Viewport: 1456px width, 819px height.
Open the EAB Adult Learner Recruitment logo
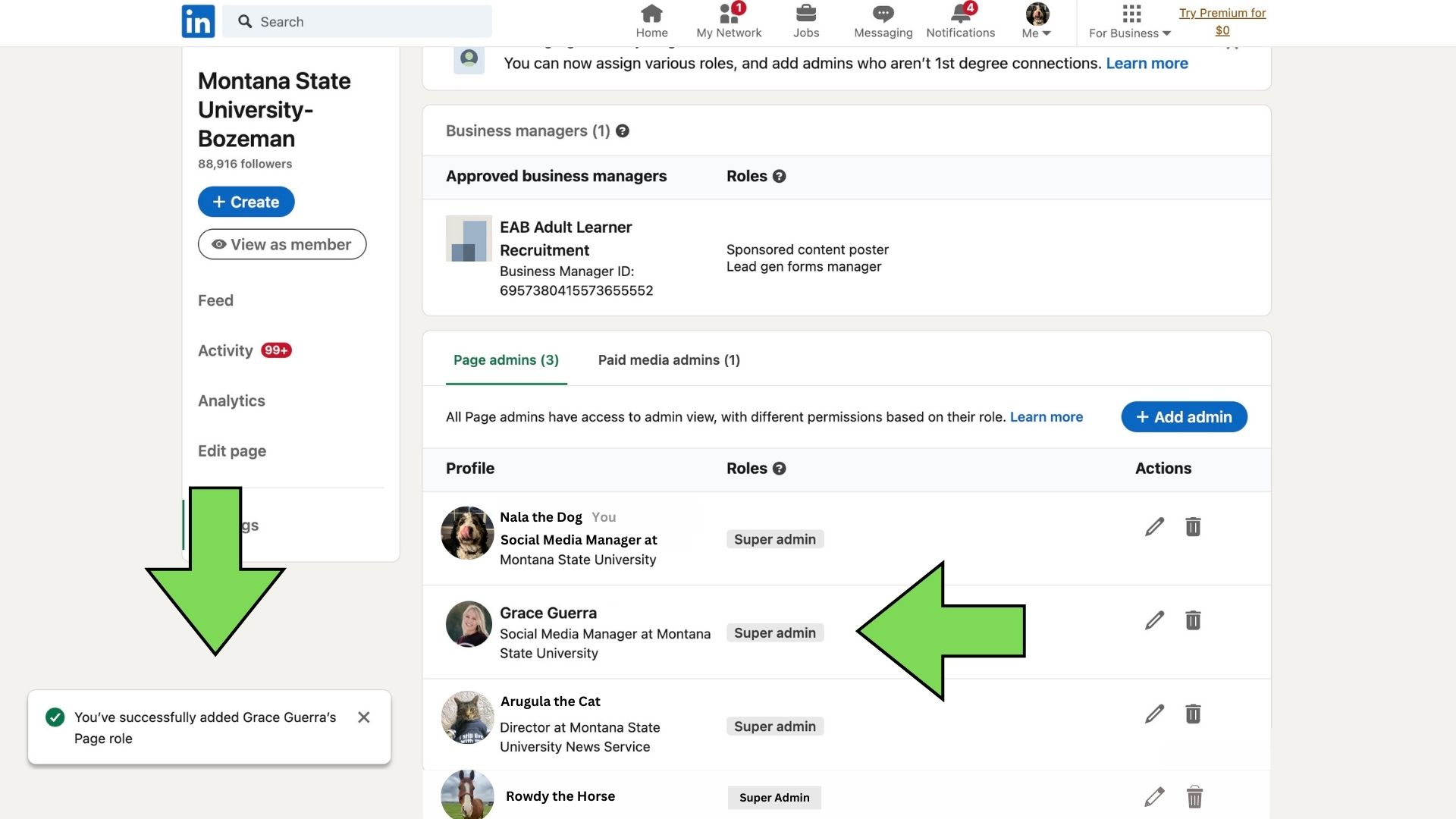(469, 238)
